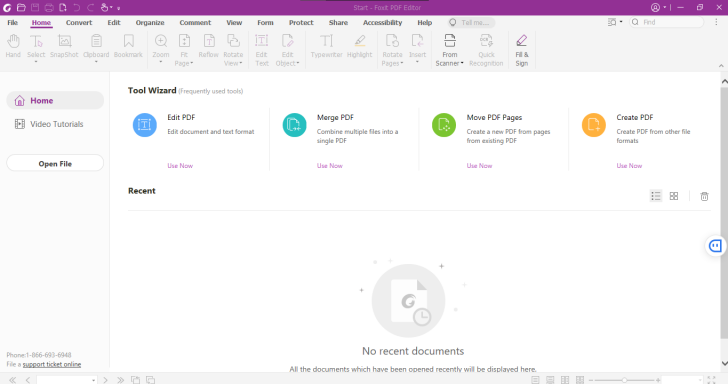Click Use Now under Move PDF Pages

(x=479, y=166)
